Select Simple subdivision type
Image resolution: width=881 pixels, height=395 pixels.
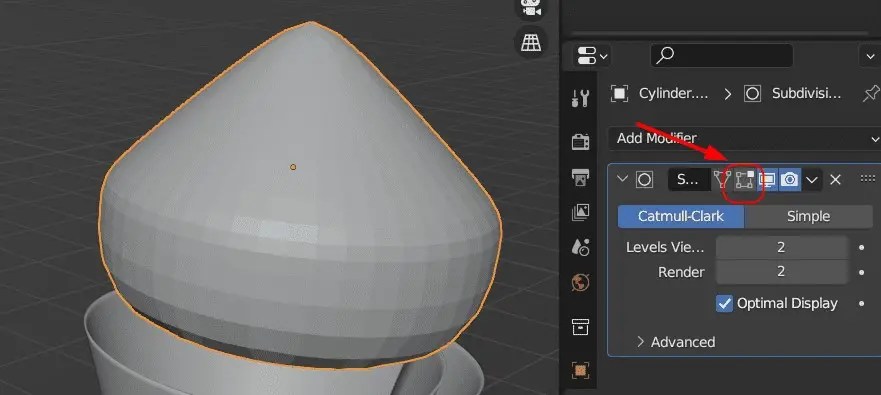pos(809,216)
